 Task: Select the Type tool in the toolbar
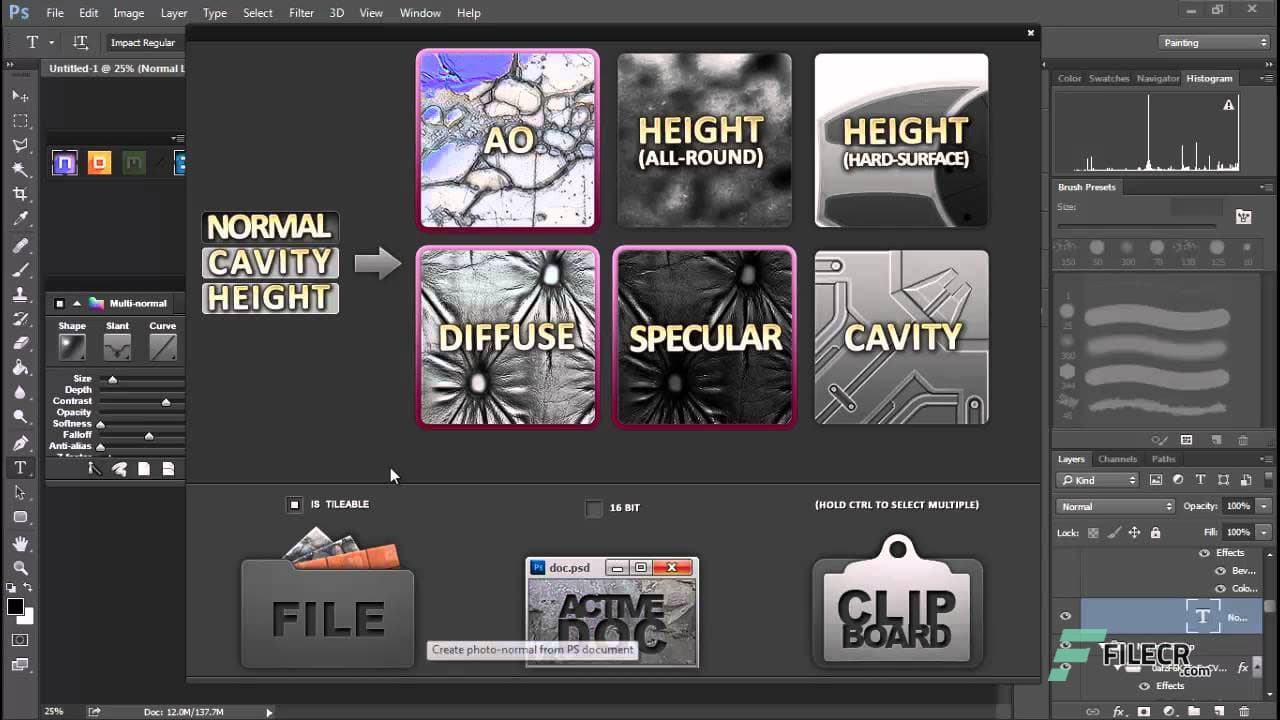tap(20, 467)
